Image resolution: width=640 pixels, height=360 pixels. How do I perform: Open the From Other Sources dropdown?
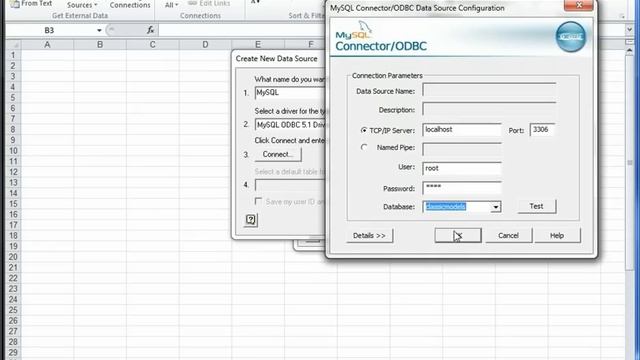(82, 5)
